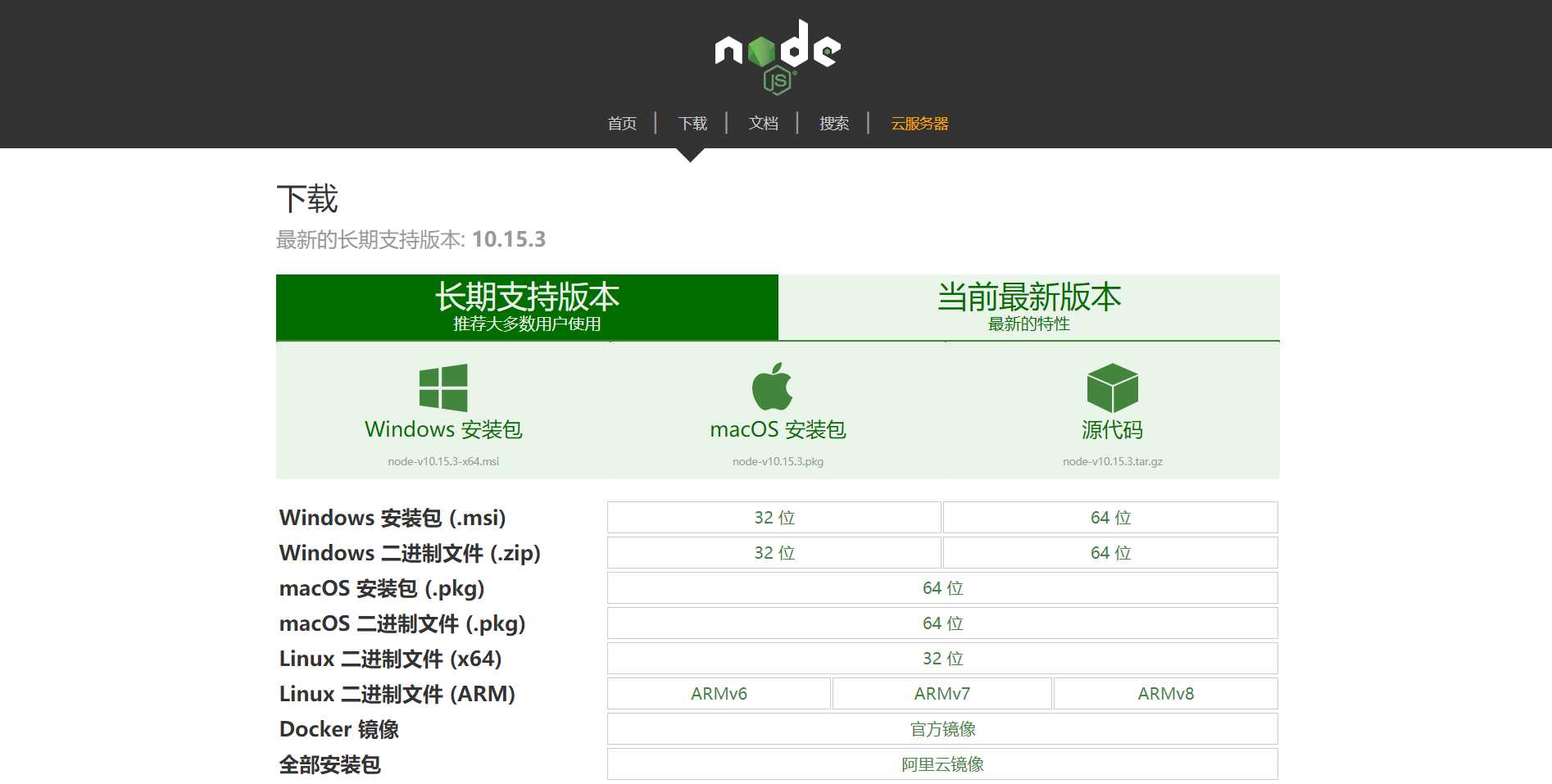This screenshot has width=1552, height=784.
Task: Click the Windows logo icon
Action: (443, 387)
